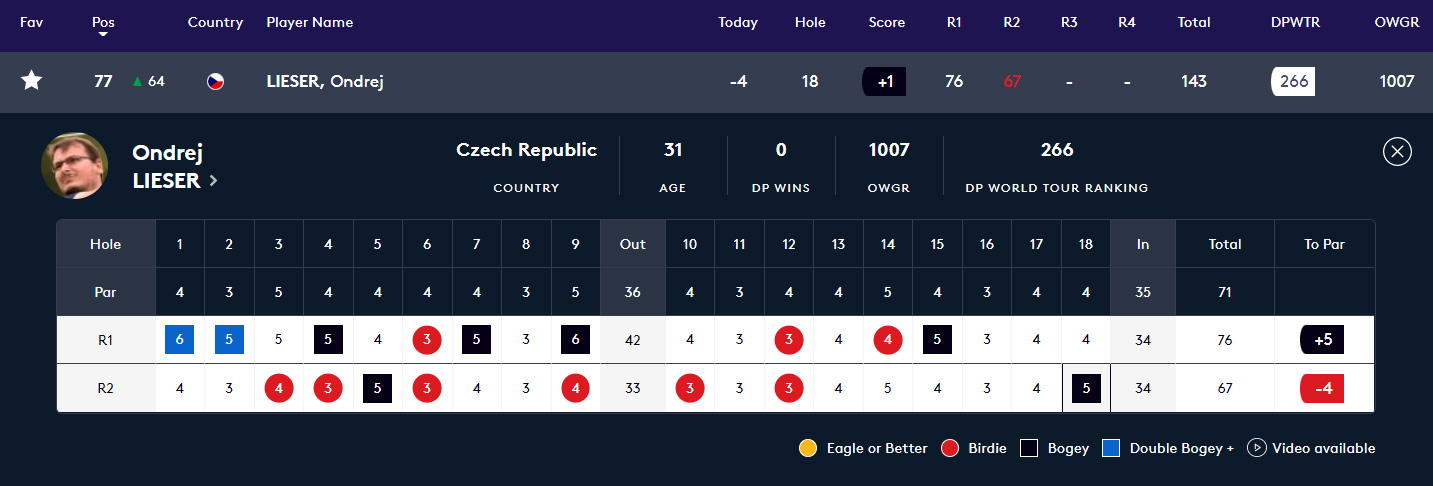Click the Birdie legend red circle
This screenshot has height=486, width=1433.
950,448
